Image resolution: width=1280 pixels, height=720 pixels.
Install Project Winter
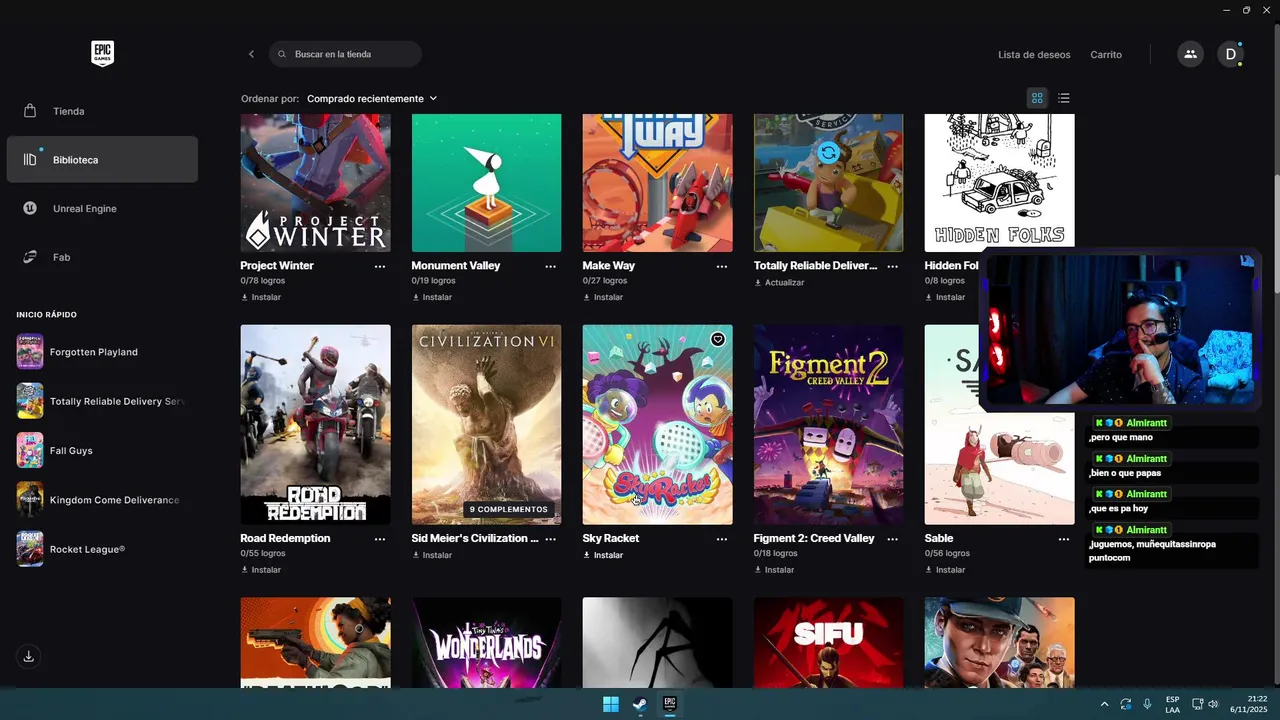(261, 297)
